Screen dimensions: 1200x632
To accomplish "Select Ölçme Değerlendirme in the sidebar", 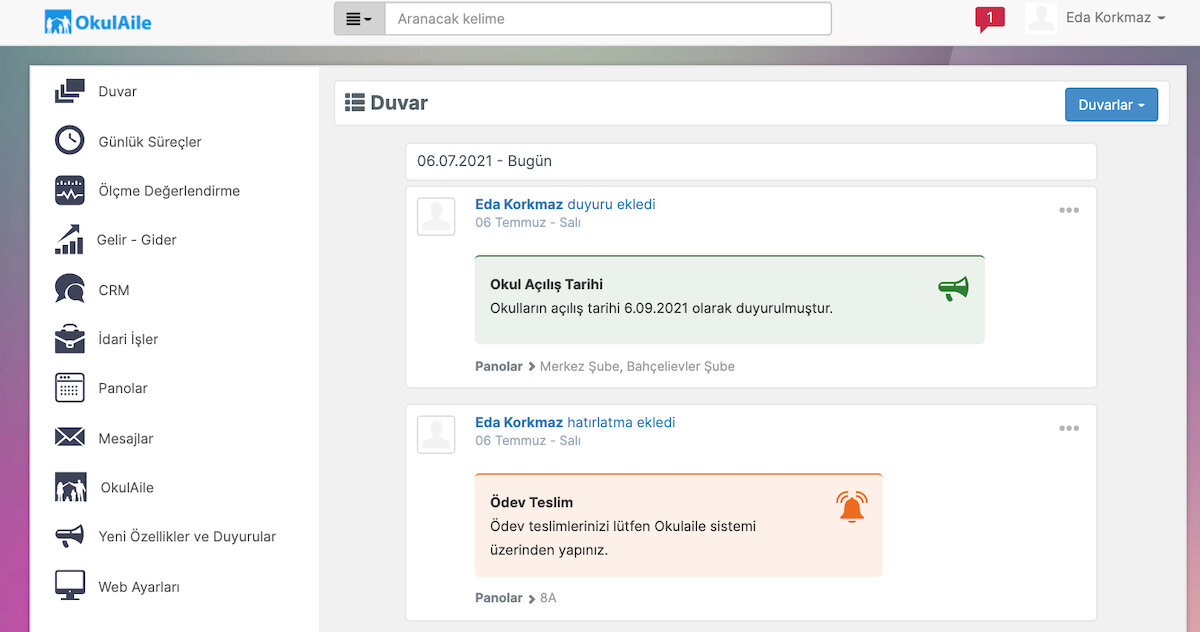I will (x=169, y=191).
